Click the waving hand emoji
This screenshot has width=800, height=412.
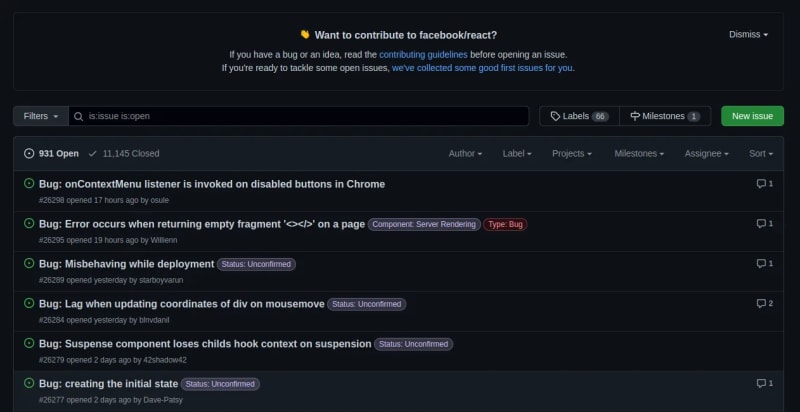[x=305, y=35]
